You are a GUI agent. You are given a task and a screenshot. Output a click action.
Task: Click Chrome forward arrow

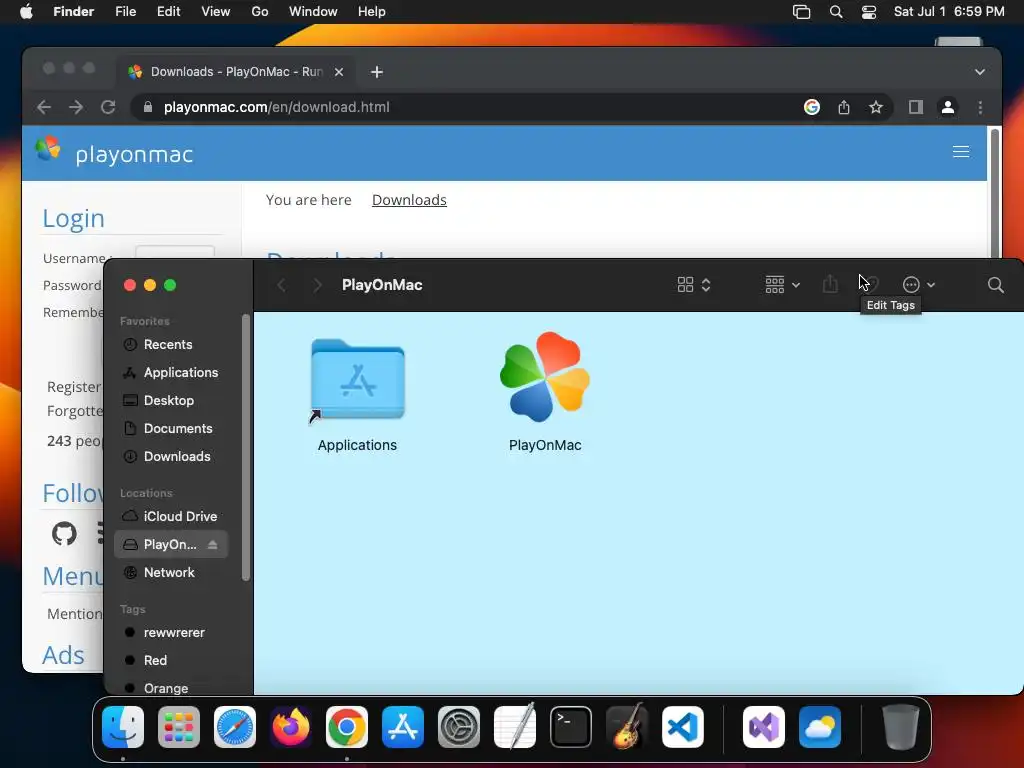pyautogui.click(x=76, y=107)
